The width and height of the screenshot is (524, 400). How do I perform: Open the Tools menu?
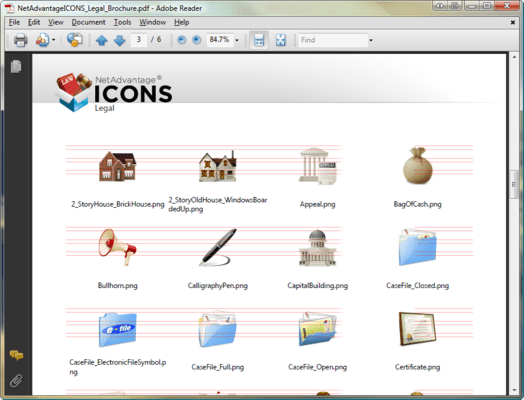pyautogui.click(x=122, y=22)
